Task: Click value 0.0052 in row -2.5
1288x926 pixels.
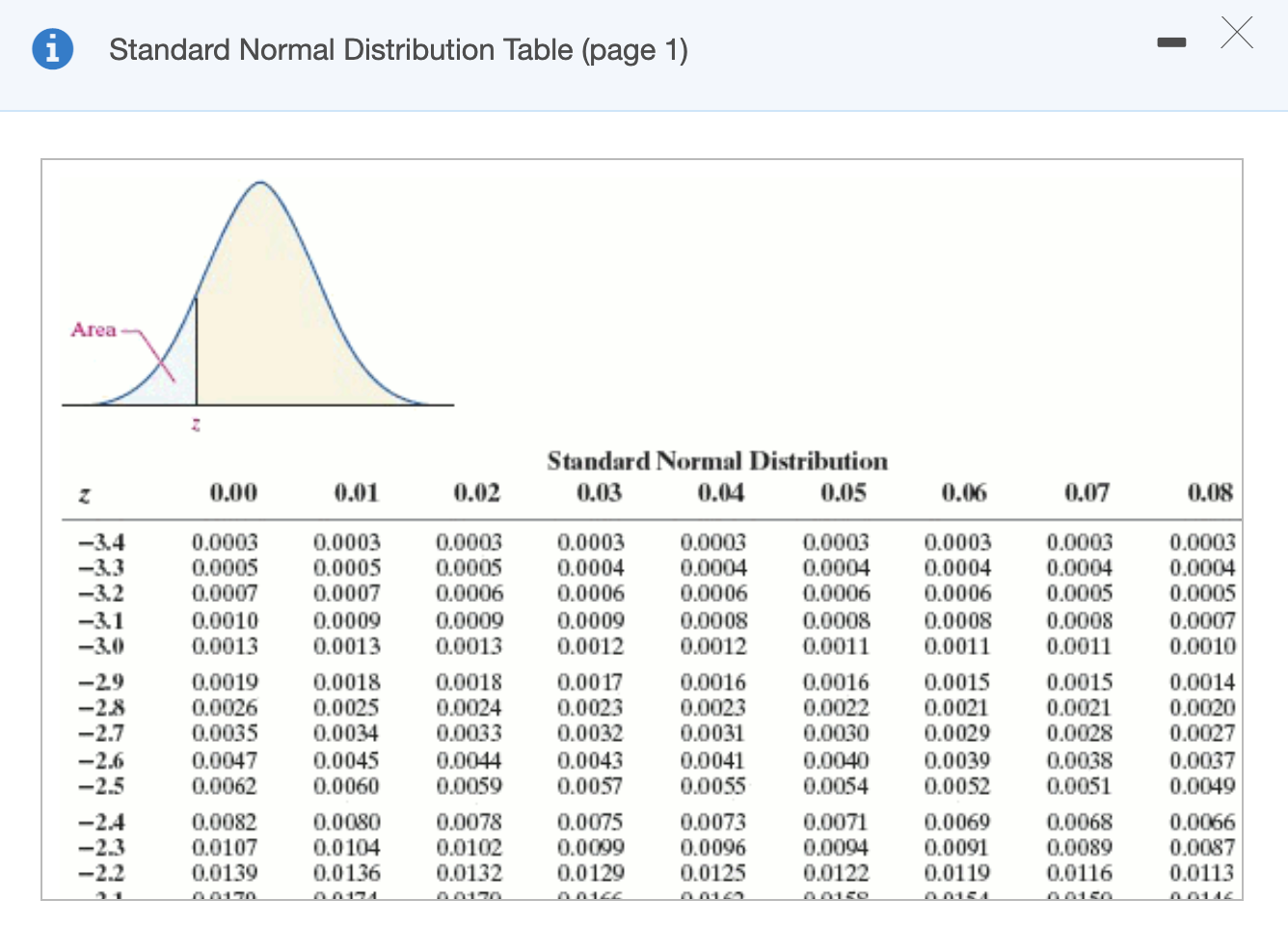Action: [x=957, y=785]
